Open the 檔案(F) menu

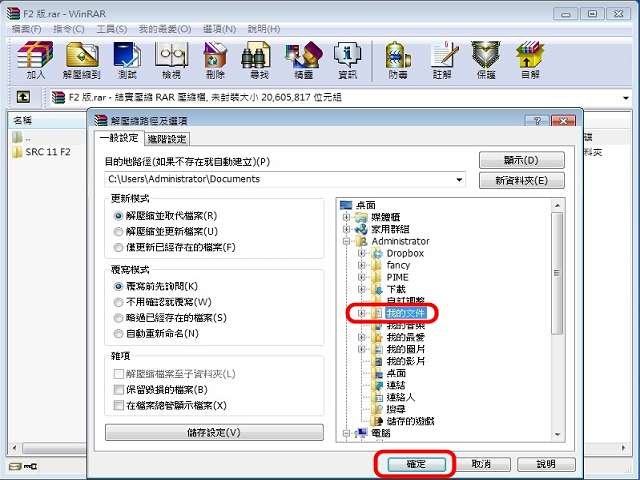point(27,29)
